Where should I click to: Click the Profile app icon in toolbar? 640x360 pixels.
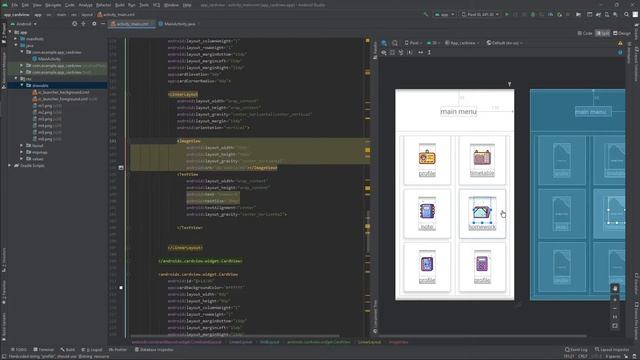[x=550, y=14]
